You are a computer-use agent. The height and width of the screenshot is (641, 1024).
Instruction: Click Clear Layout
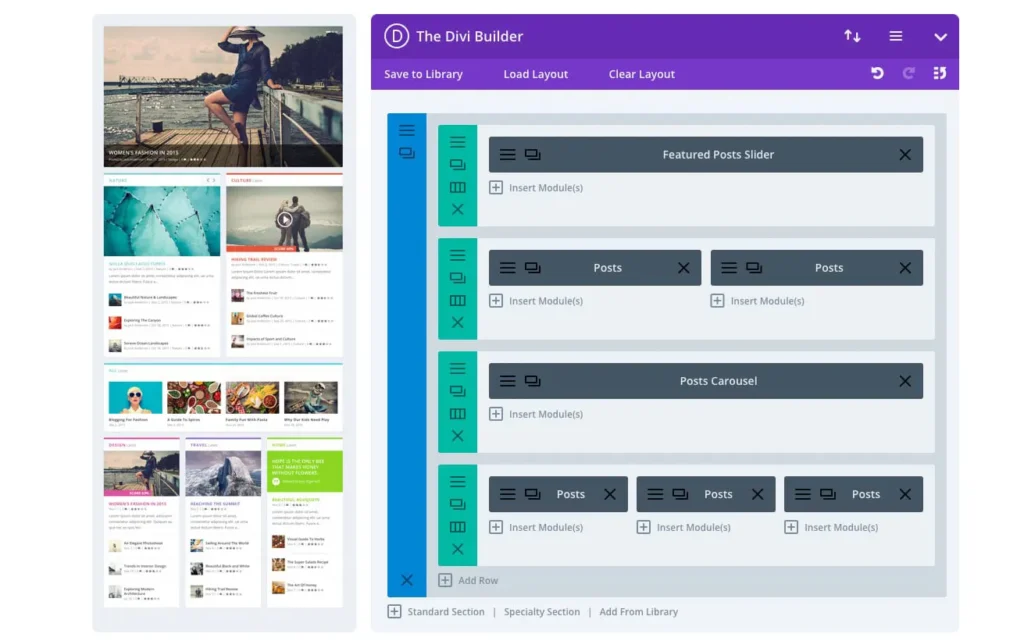point(641,74)
